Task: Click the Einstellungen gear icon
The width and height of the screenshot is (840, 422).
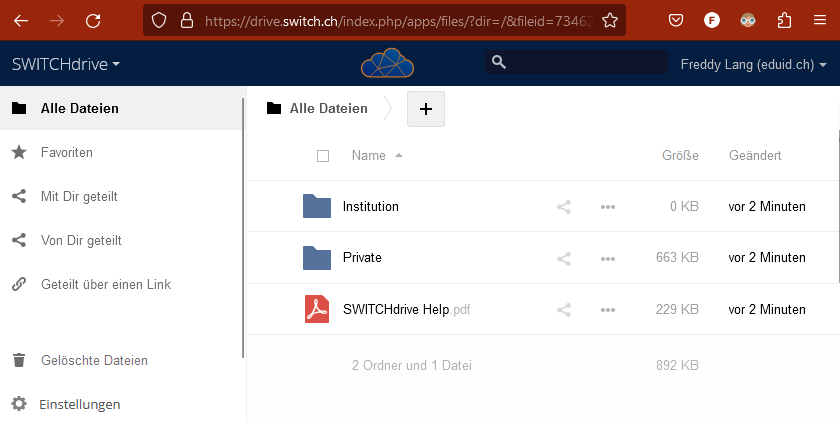Action: pyautogui.click(x=19, y=404)
